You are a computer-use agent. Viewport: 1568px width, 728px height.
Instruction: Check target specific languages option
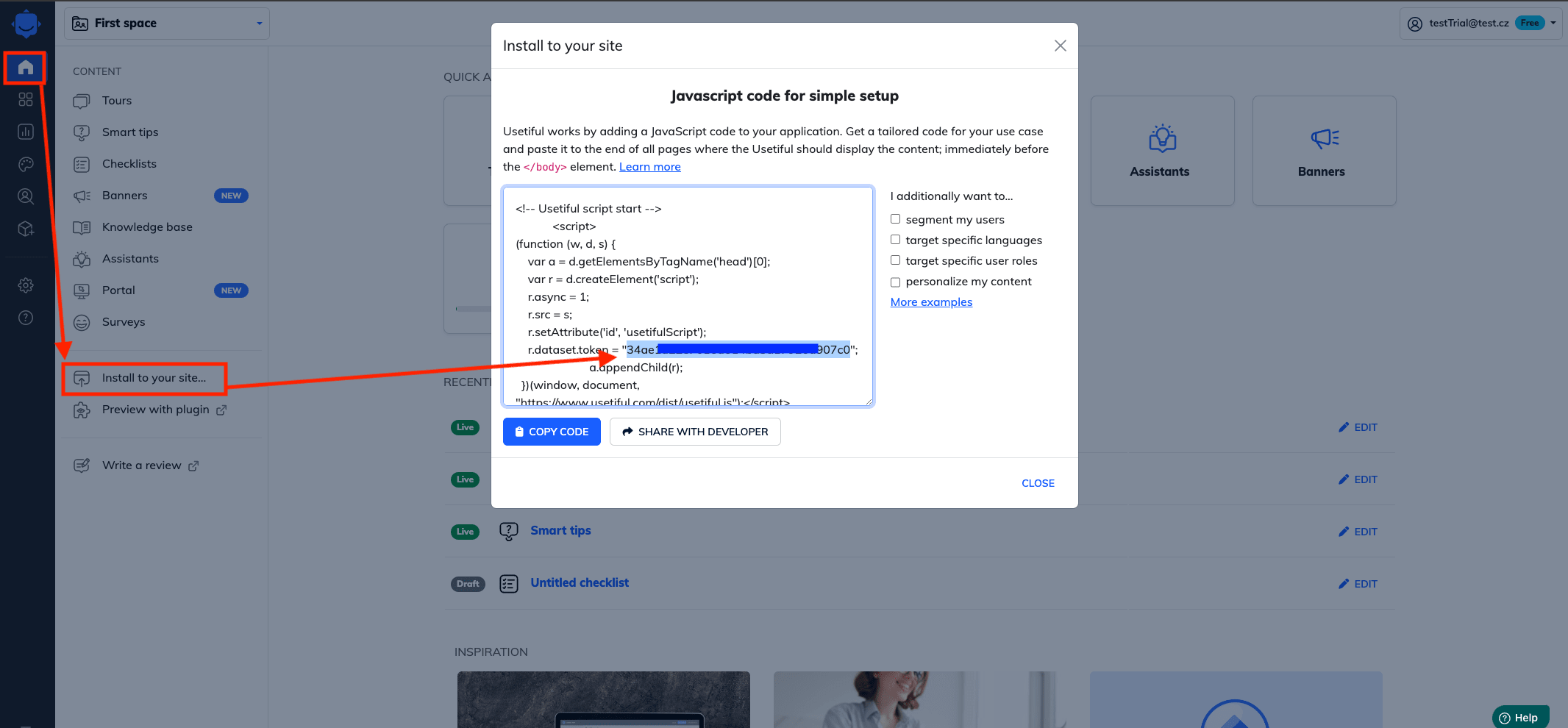click(x=895, y=239)
